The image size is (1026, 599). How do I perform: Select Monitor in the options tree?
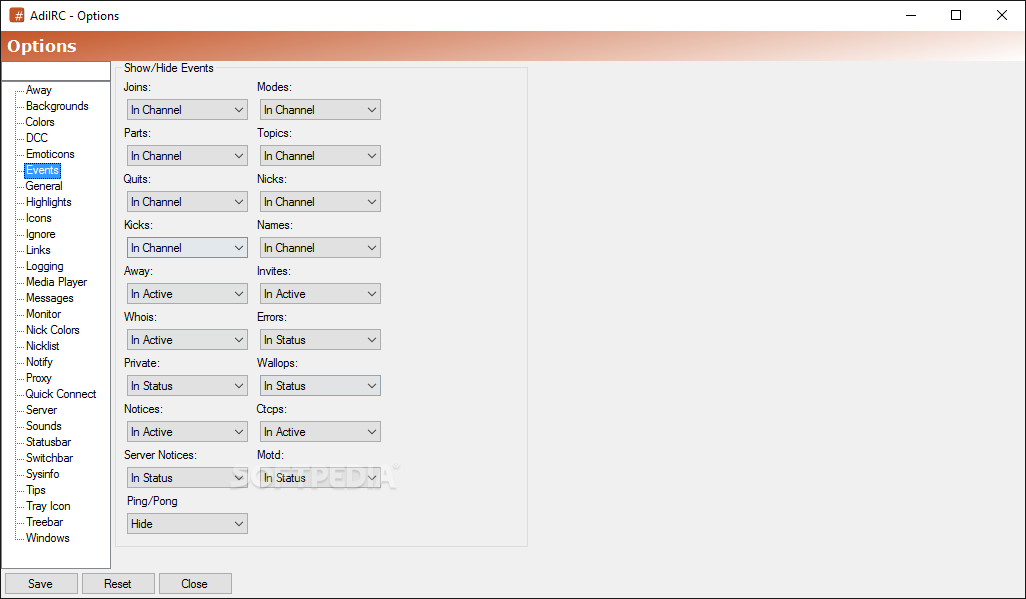coord(43,314)
